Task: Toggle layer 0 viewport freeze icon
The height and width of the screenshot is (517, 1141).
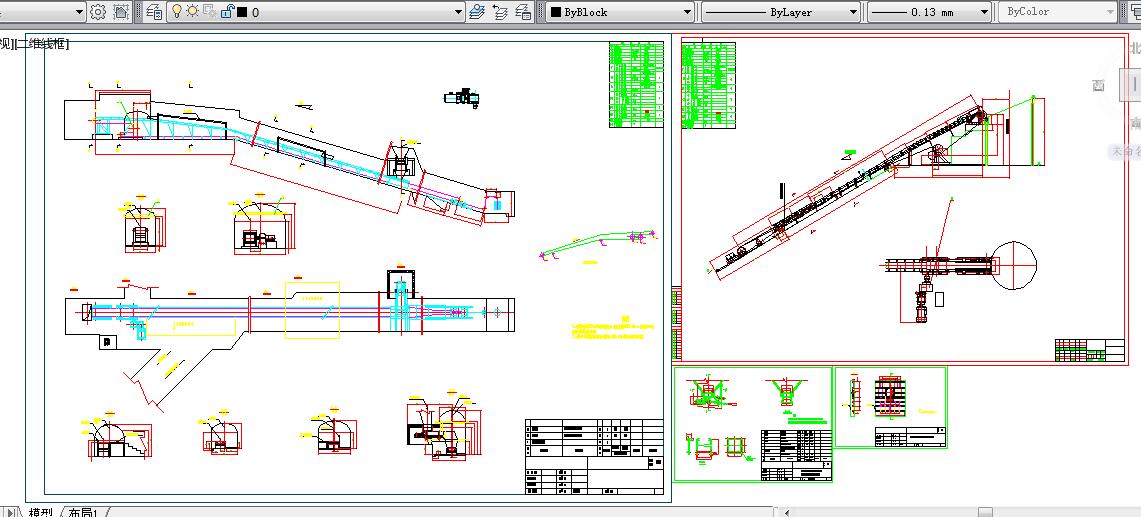Action: [x=209, y=12]
